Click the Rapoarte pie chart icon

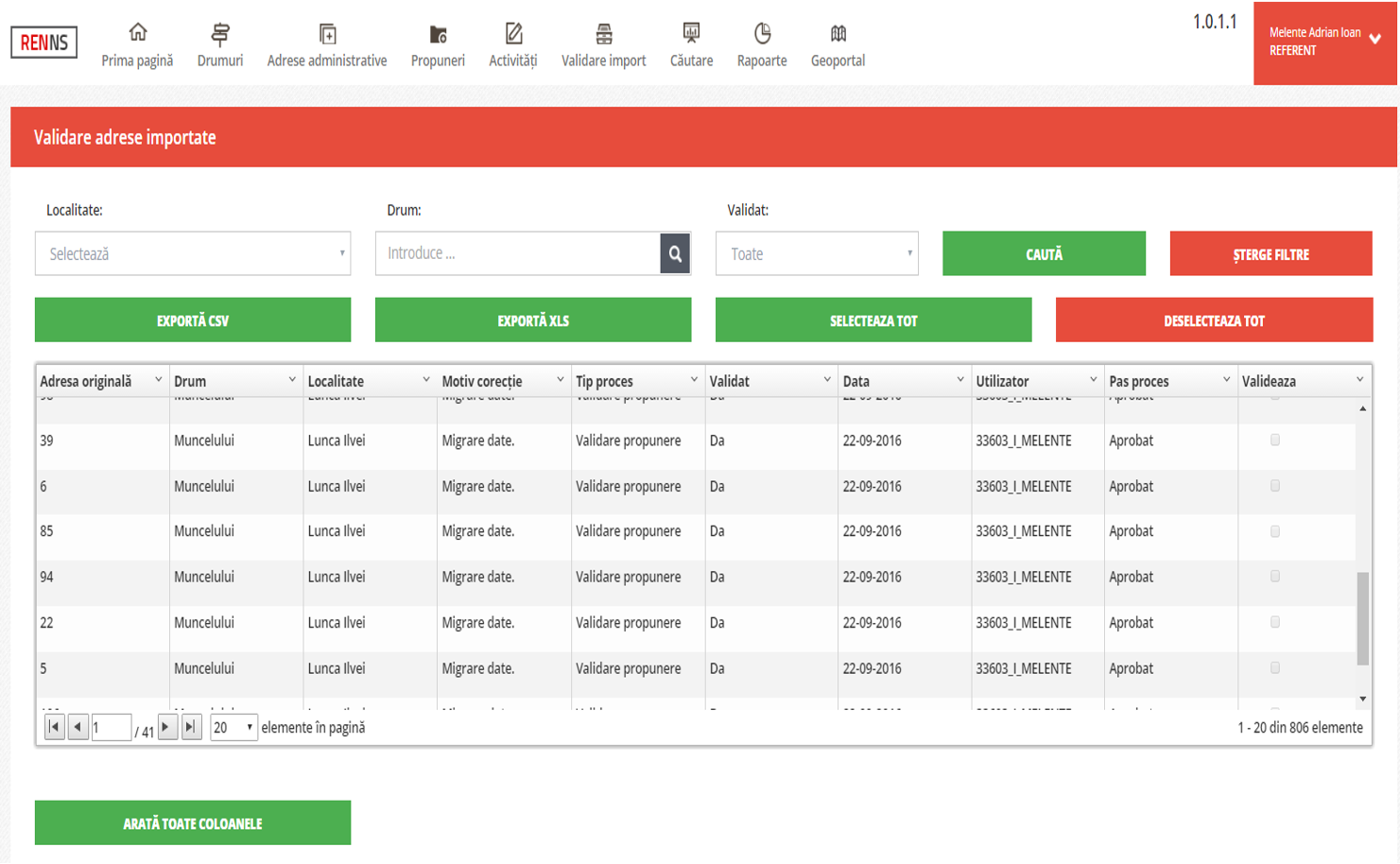tap(762, 34)
